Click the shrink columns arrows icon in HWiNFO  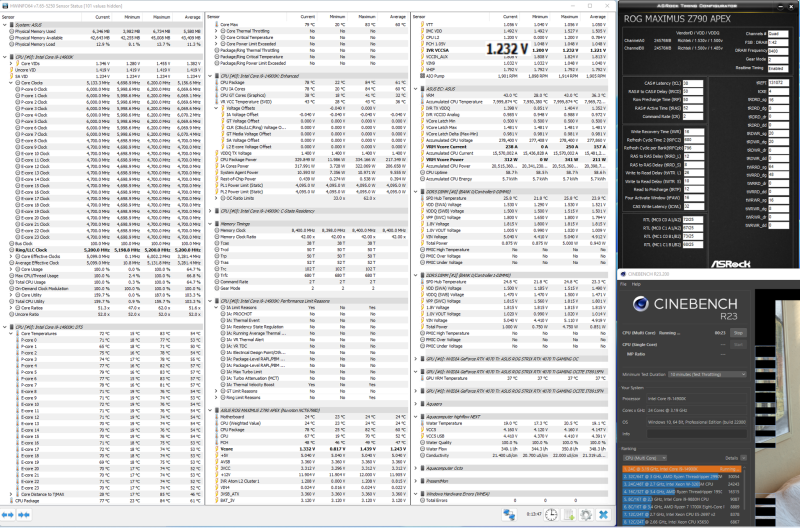[23, 515]
